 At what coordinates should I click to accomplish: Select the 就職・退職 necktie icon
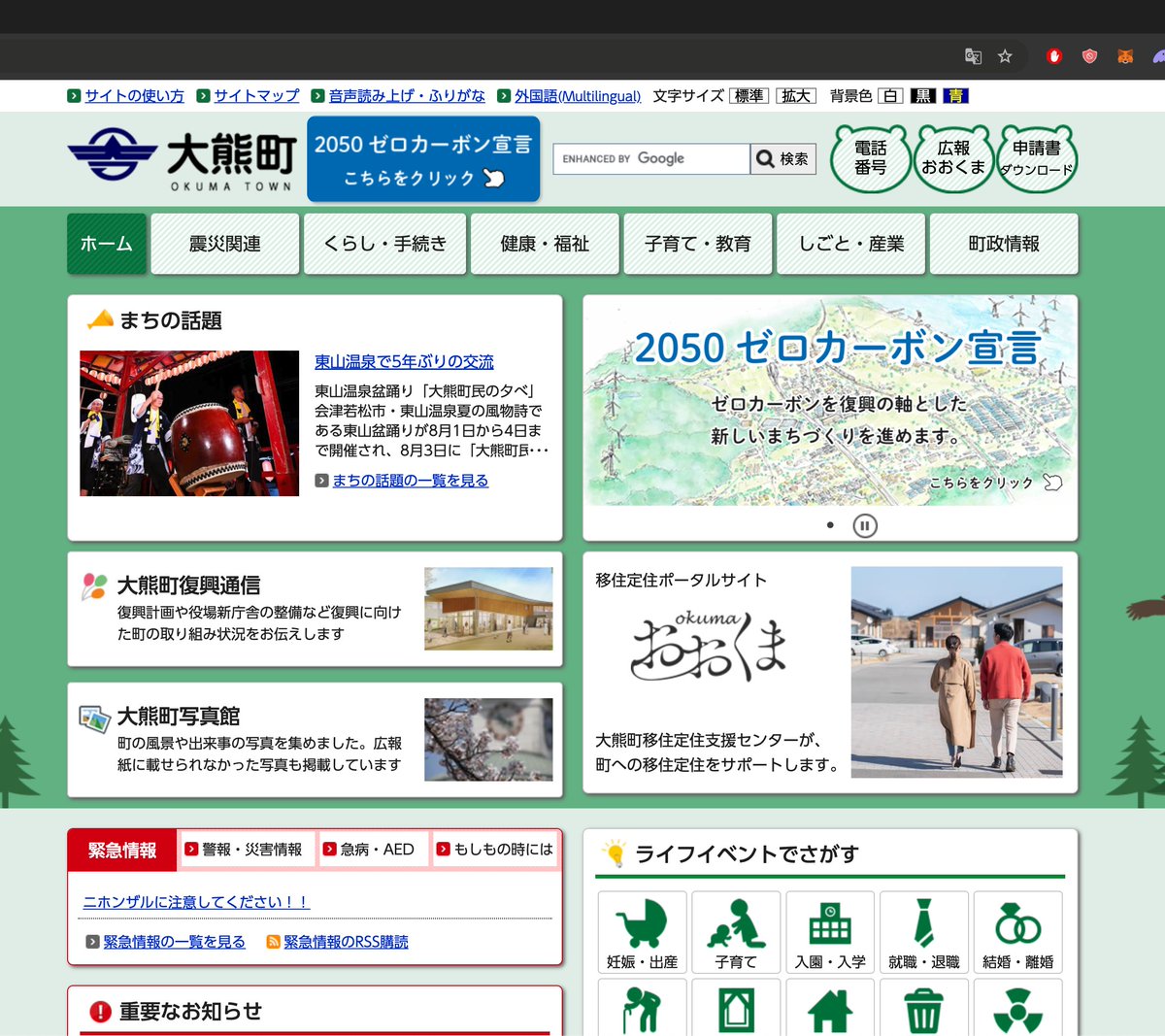pyautogui.click(x=924, y=931)
